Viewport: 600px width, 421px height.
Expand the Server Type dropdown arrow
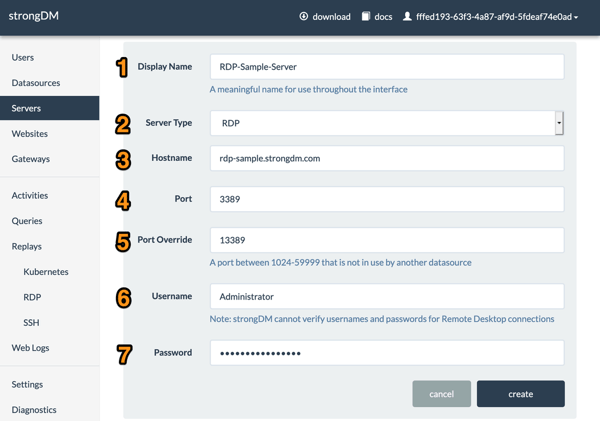point(559,123)
